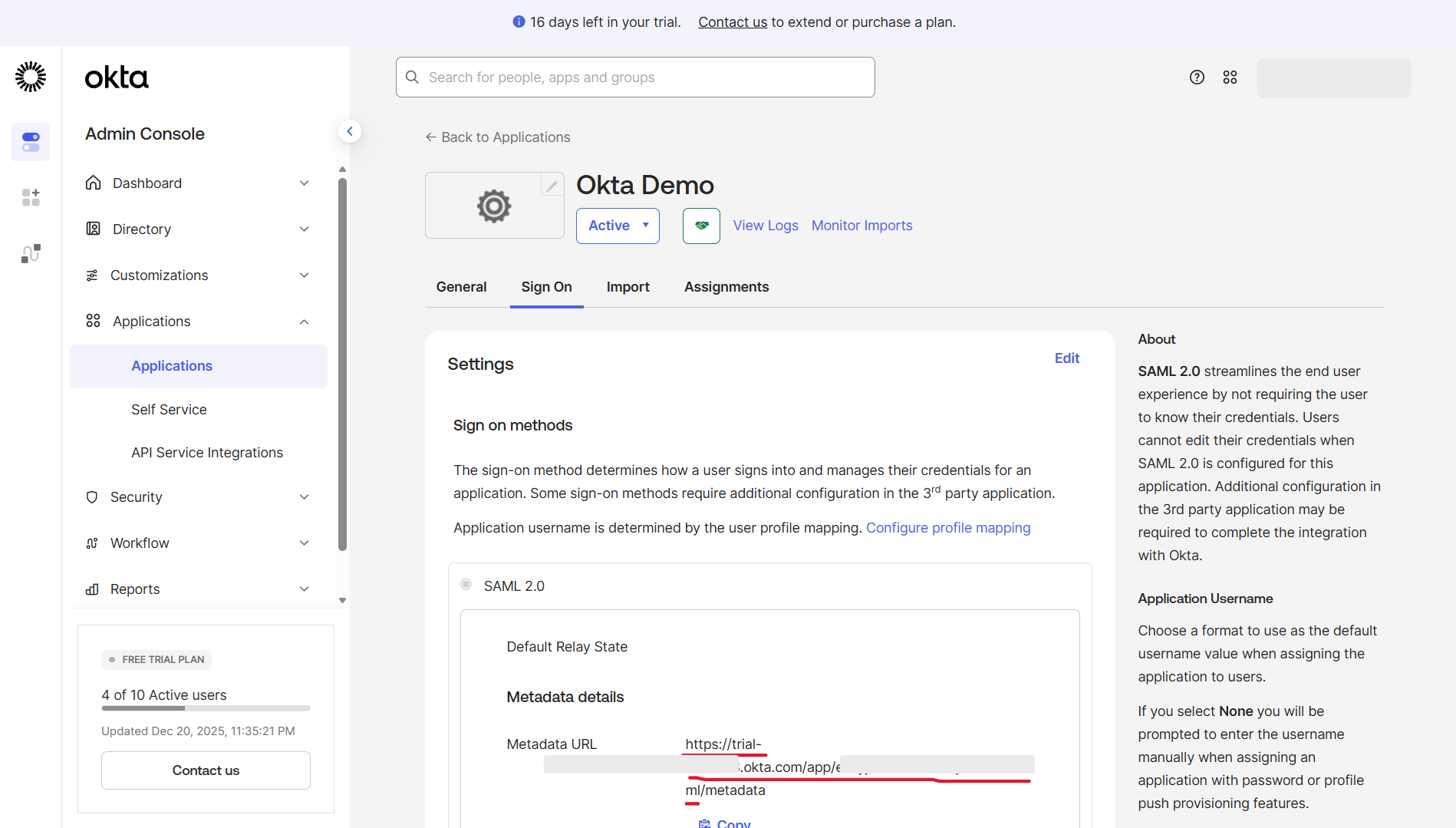Screen dimensions: 1456x828
Task: Collapse the sidebar with the arrow button
Action: (x=350, y=131)
